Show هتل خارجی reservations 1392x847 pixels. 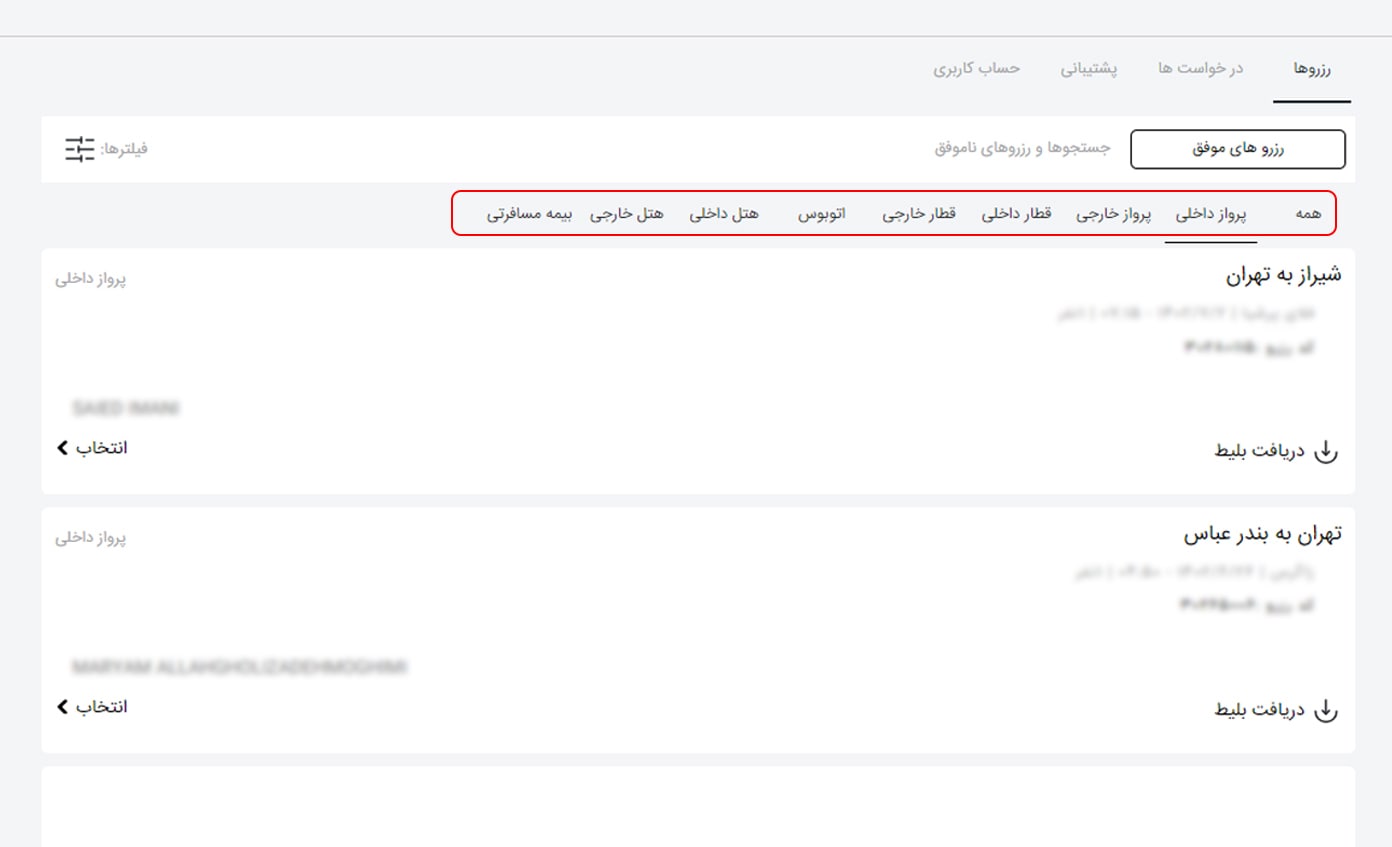coord(627,214)
